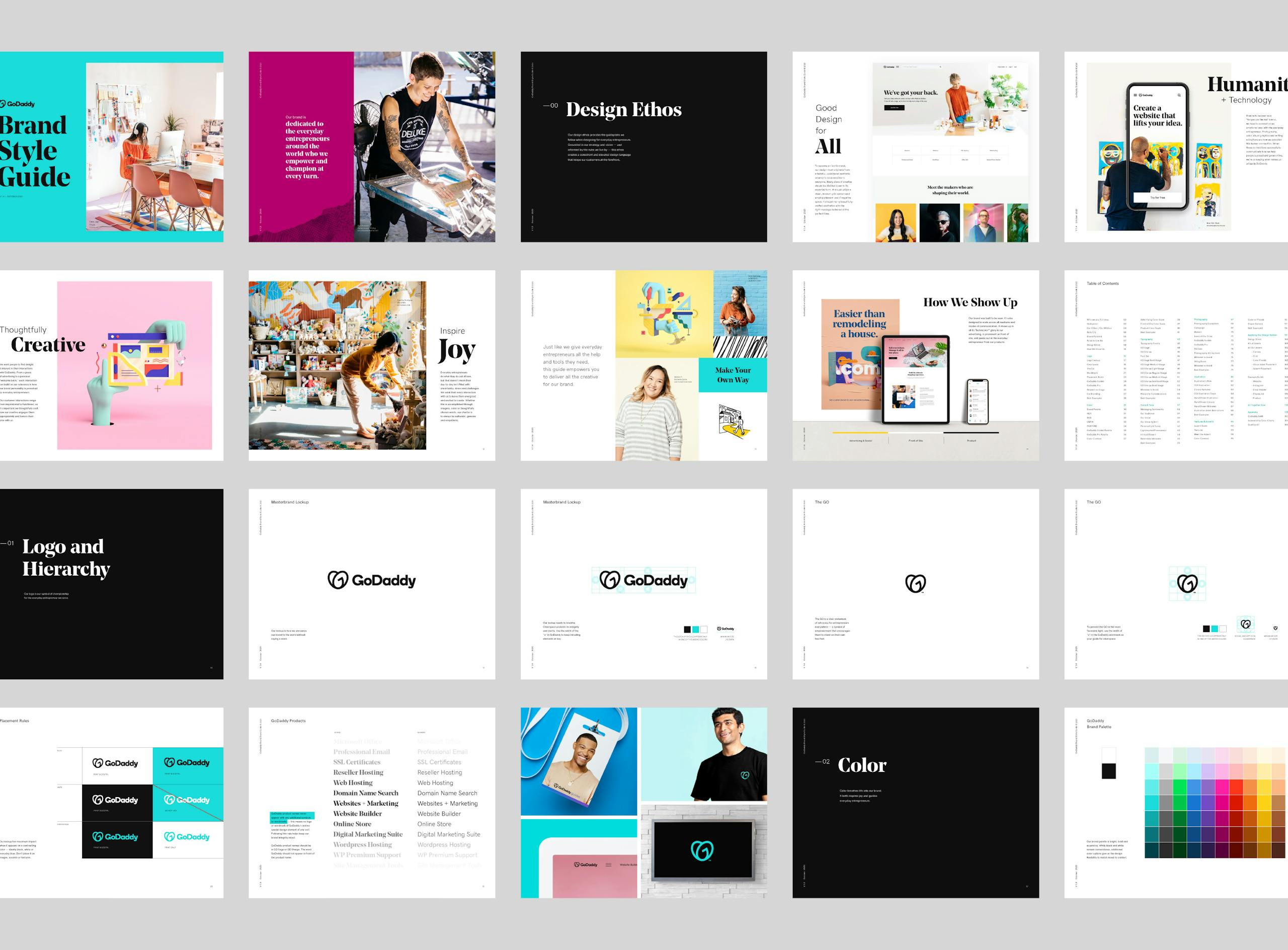The width and height of the screenshot is (1288, 950).
Task: Click the black GO heart icon on The GO slide
Action: [x=915, y=583]
